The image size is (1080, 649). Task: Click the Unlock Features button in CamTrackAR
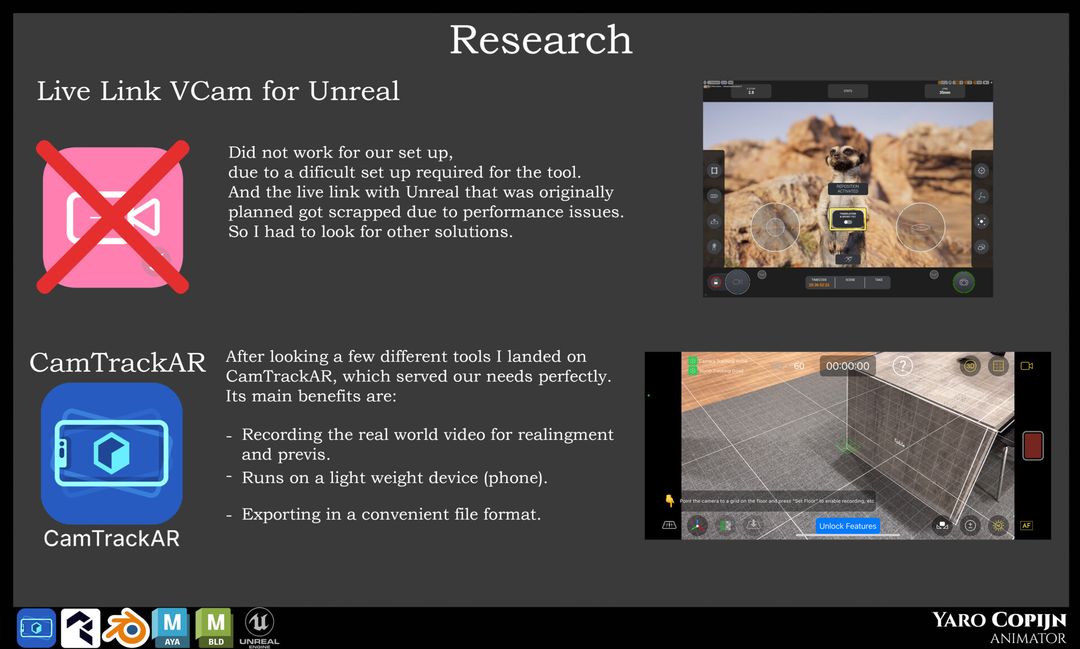coord(847,526)
